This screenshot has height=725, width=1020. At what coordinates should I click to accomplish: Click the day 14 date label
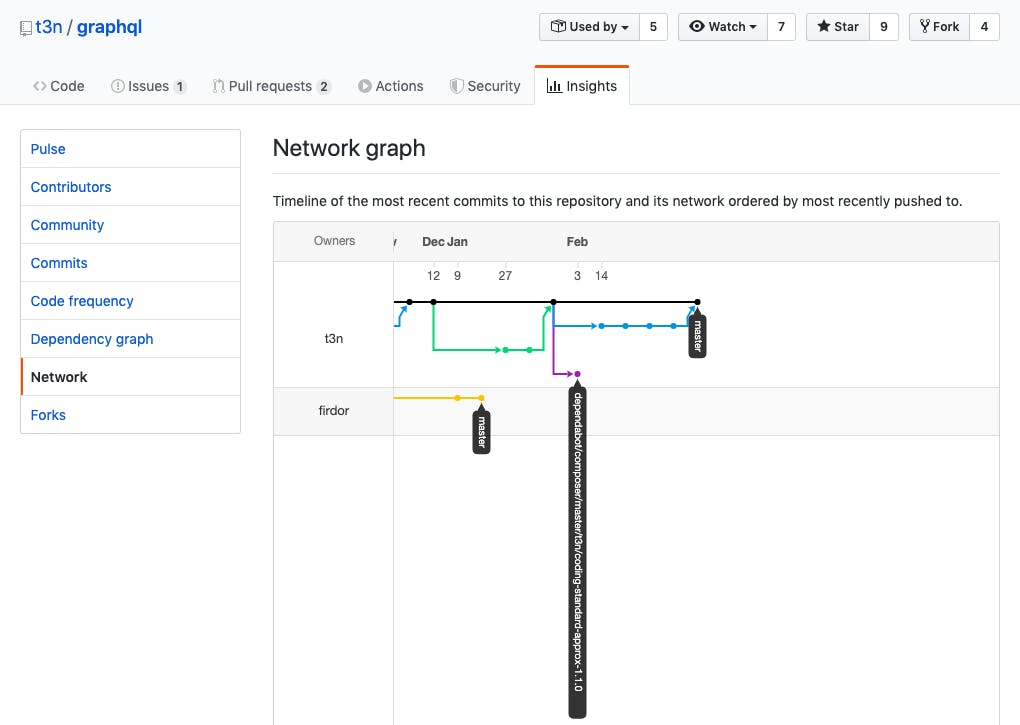click(602, 276)
